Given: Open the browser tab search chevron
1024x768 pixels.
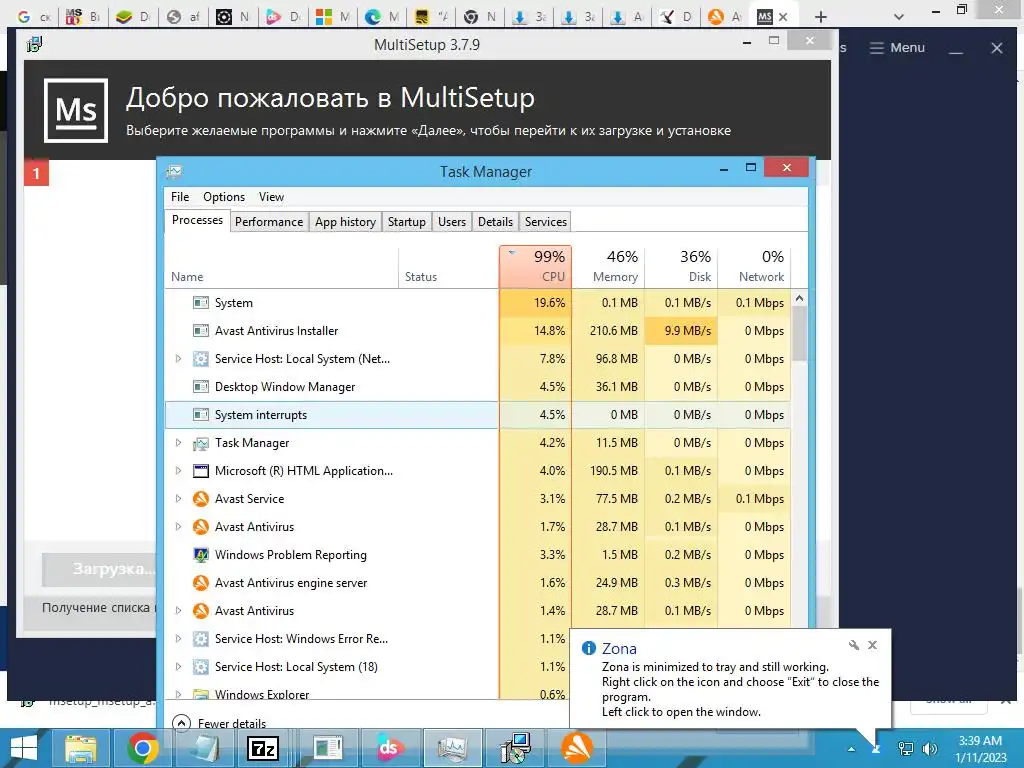Looking at the screenshot, I should tap(899, 17).
